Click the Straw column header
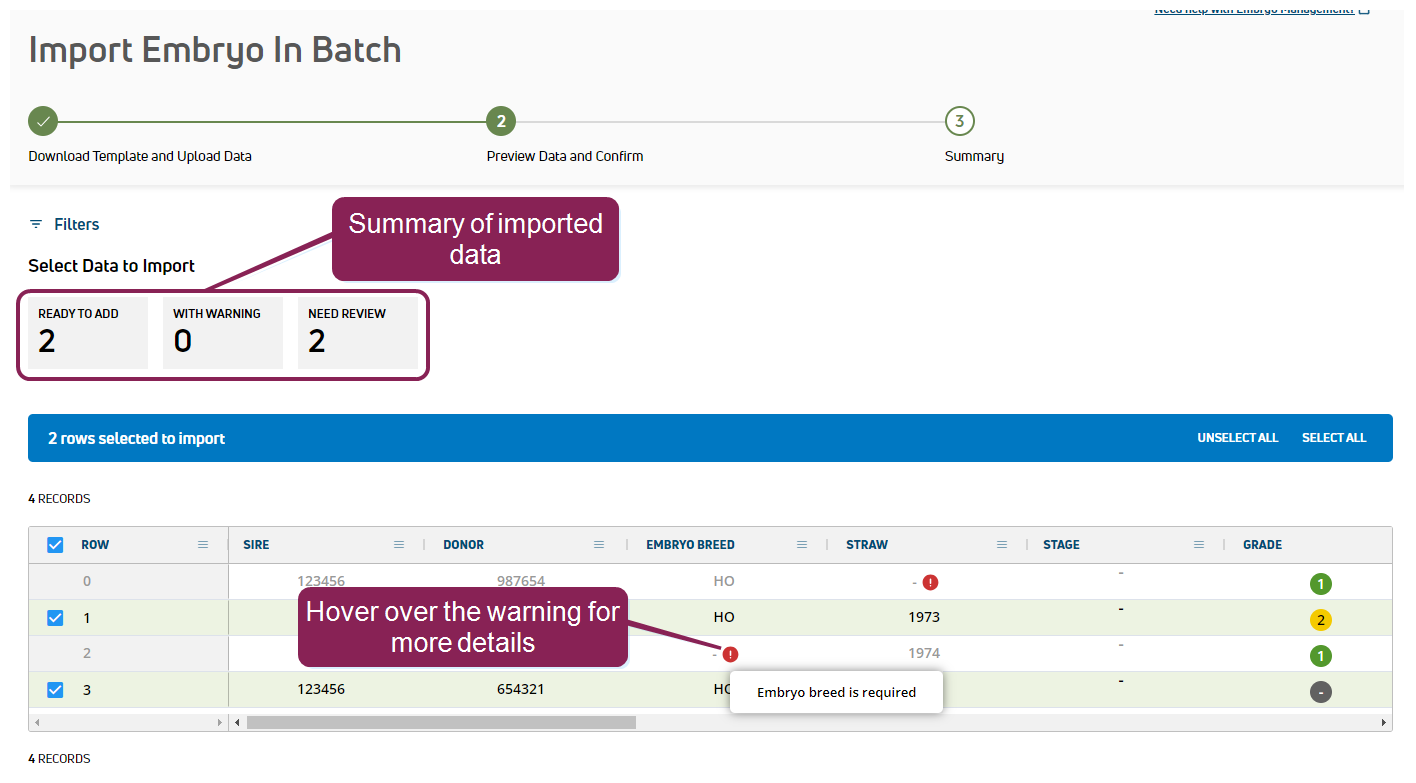Viewport: 1416px width, 783px height. coord(866,545)
